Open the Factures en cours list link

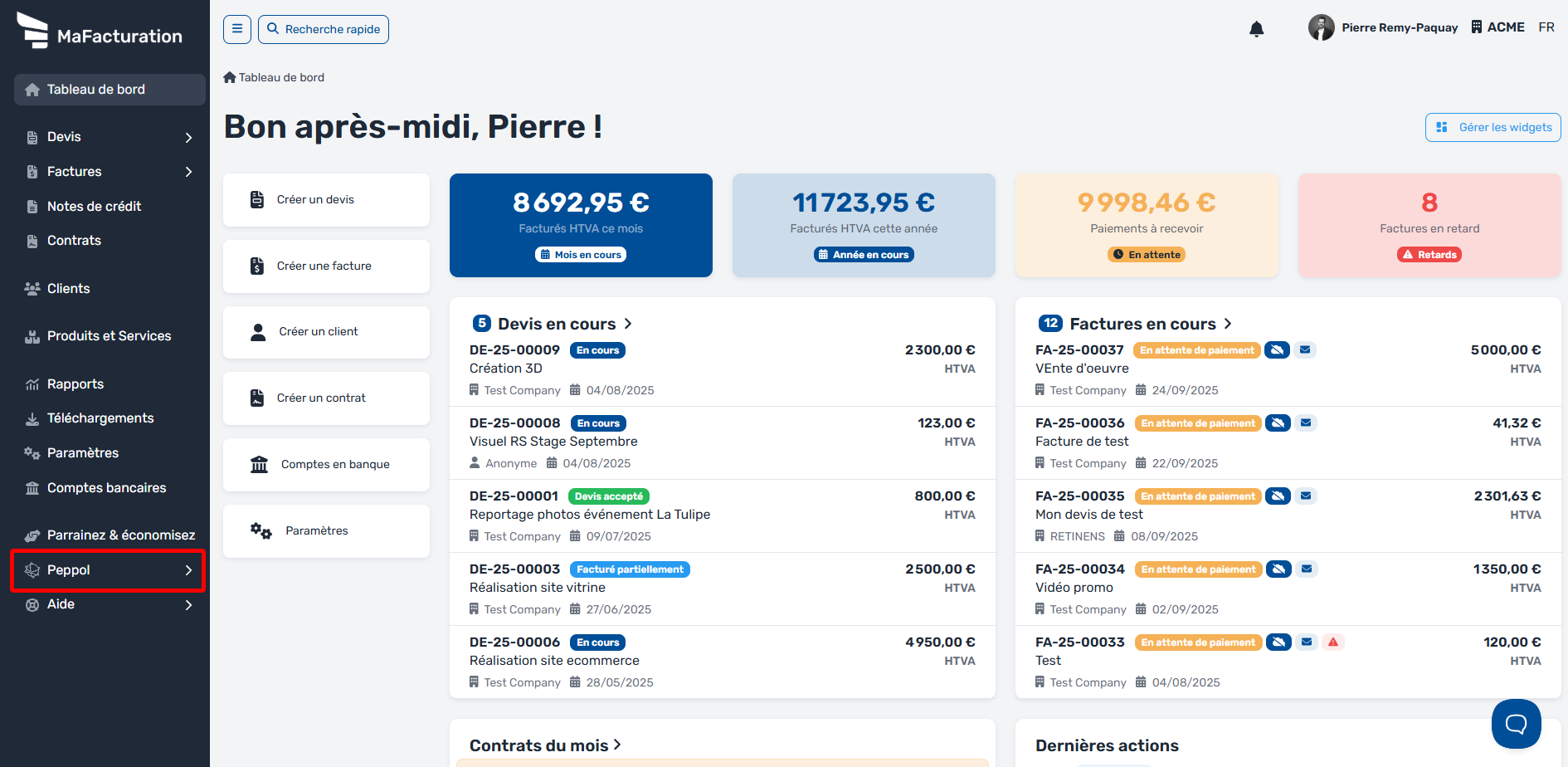click(x=1143, y=324)
